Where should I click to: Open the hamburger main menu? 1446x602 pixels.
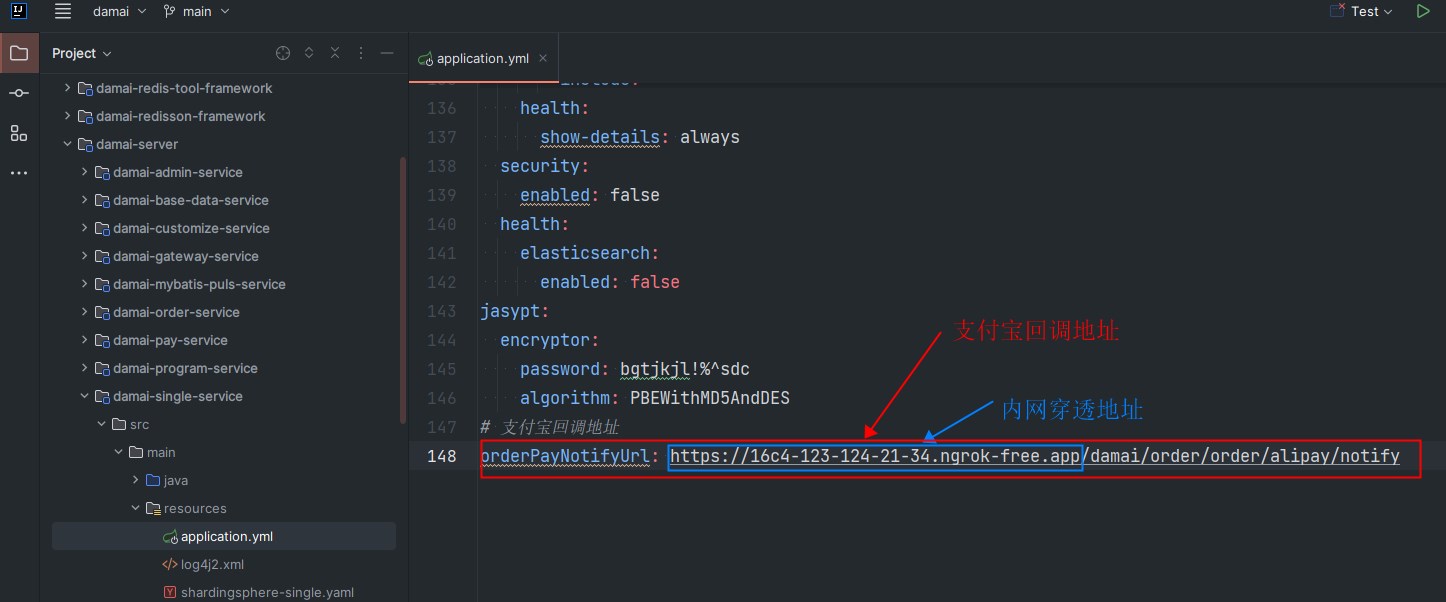63,11
